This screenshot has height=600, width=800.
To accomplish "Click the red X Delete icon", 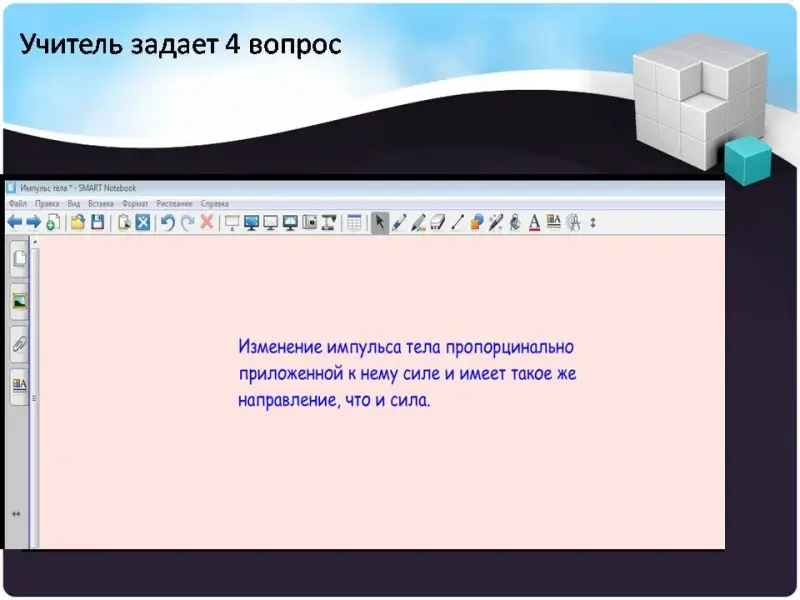I will pos(207,222).
